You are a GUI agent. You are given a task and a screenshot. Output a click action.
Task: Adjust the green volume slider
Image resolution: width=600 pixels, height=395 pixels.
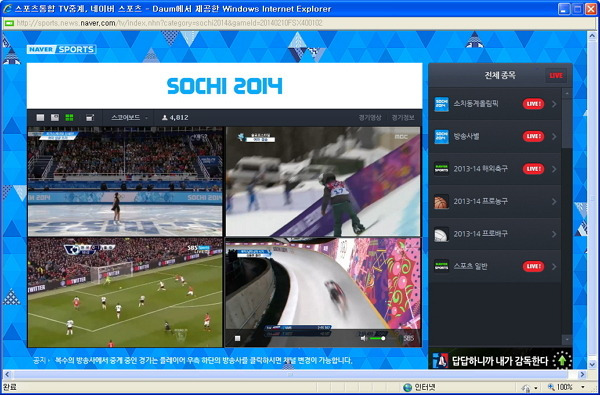377,338
